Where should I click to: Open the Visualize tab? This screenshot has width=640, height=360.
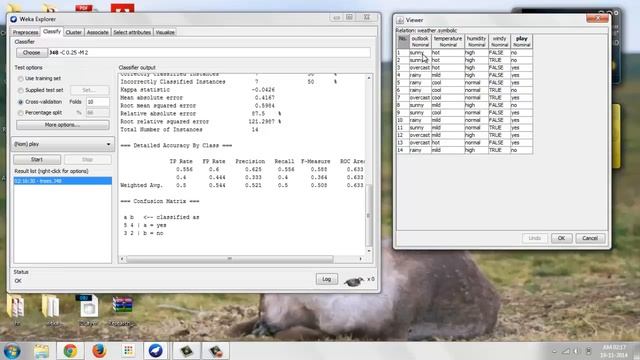(165, 32)
